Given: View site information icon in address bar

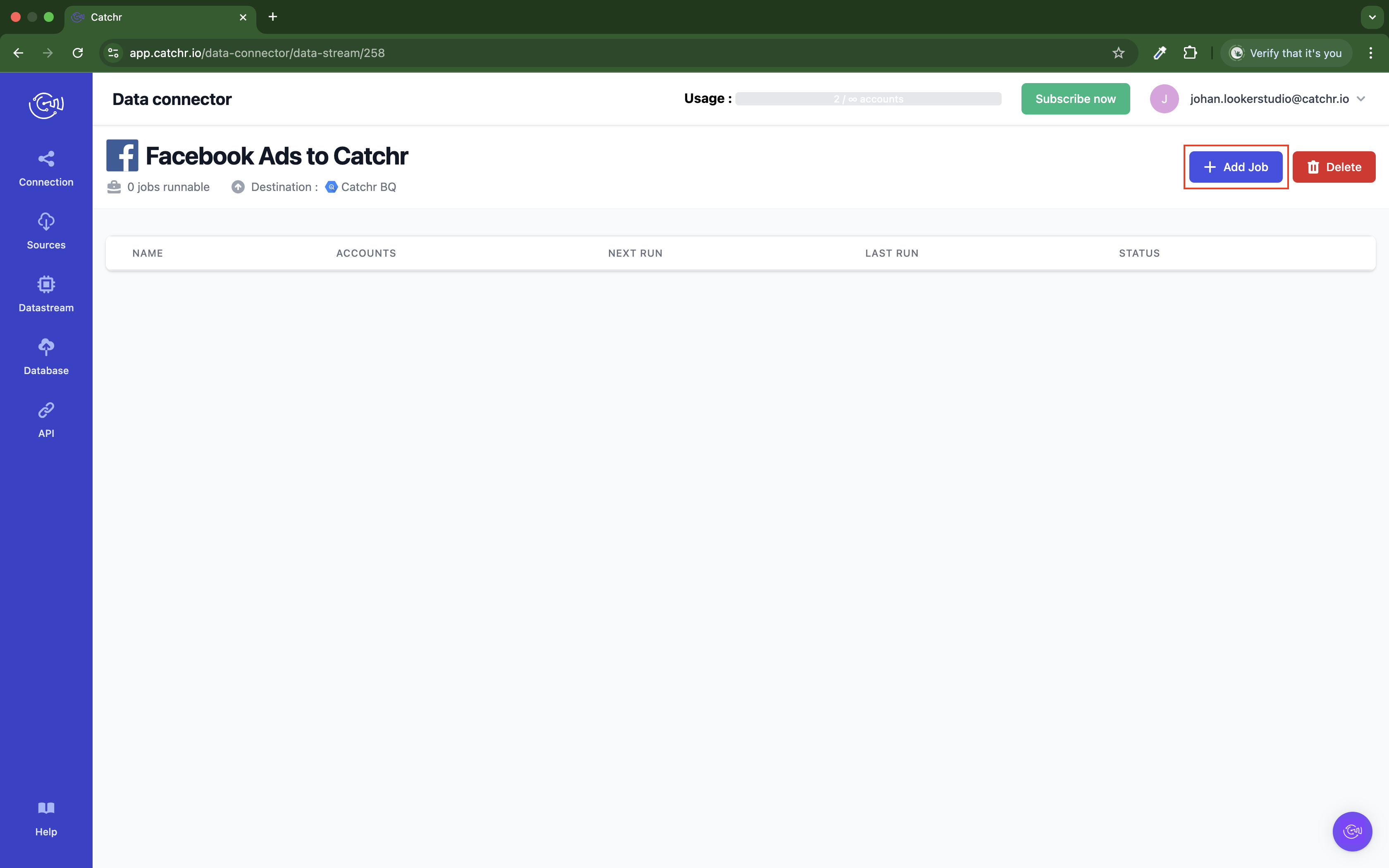Looking at the screenshot, I should coord(113,53).
